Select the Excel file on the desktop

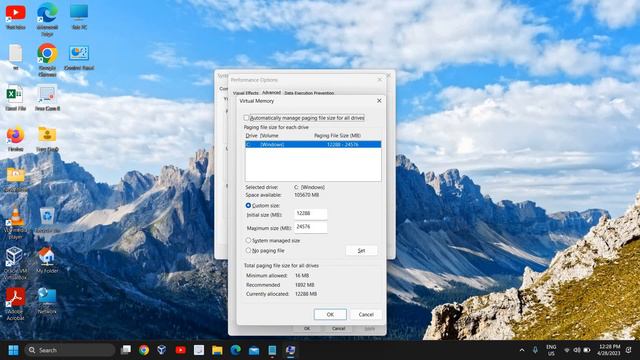coord(16,98)
